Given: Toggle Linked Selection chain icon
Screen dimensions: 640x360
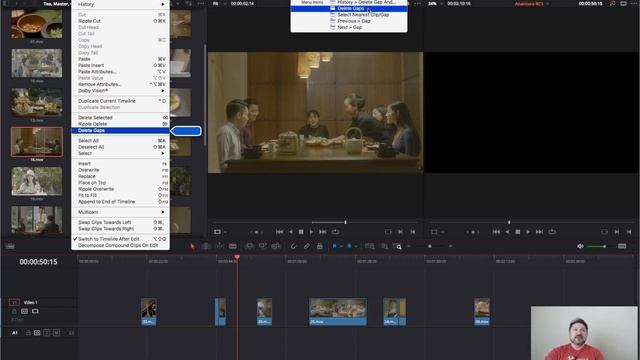Looking at the screenshot, I should coord(307,246).
